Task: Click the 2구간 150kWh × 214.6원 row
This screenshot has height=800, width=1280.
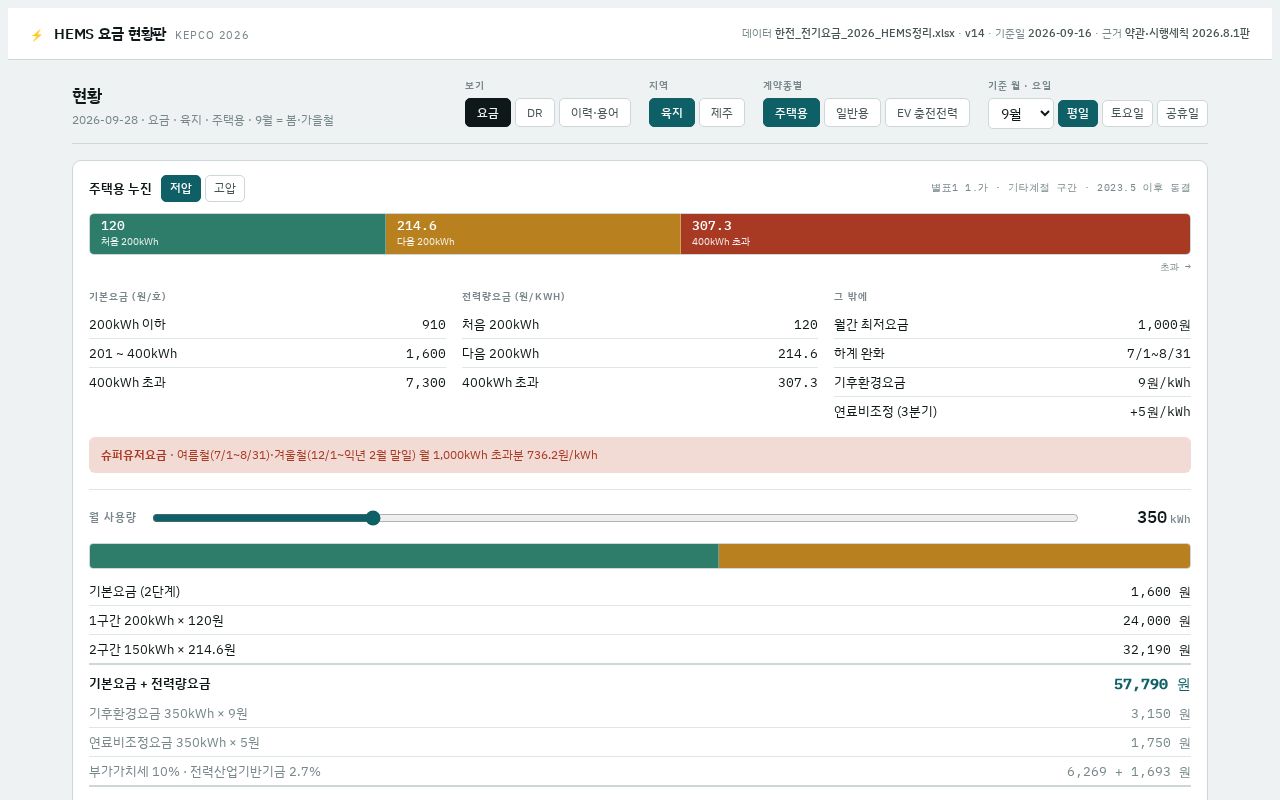Action: (640, 650)
